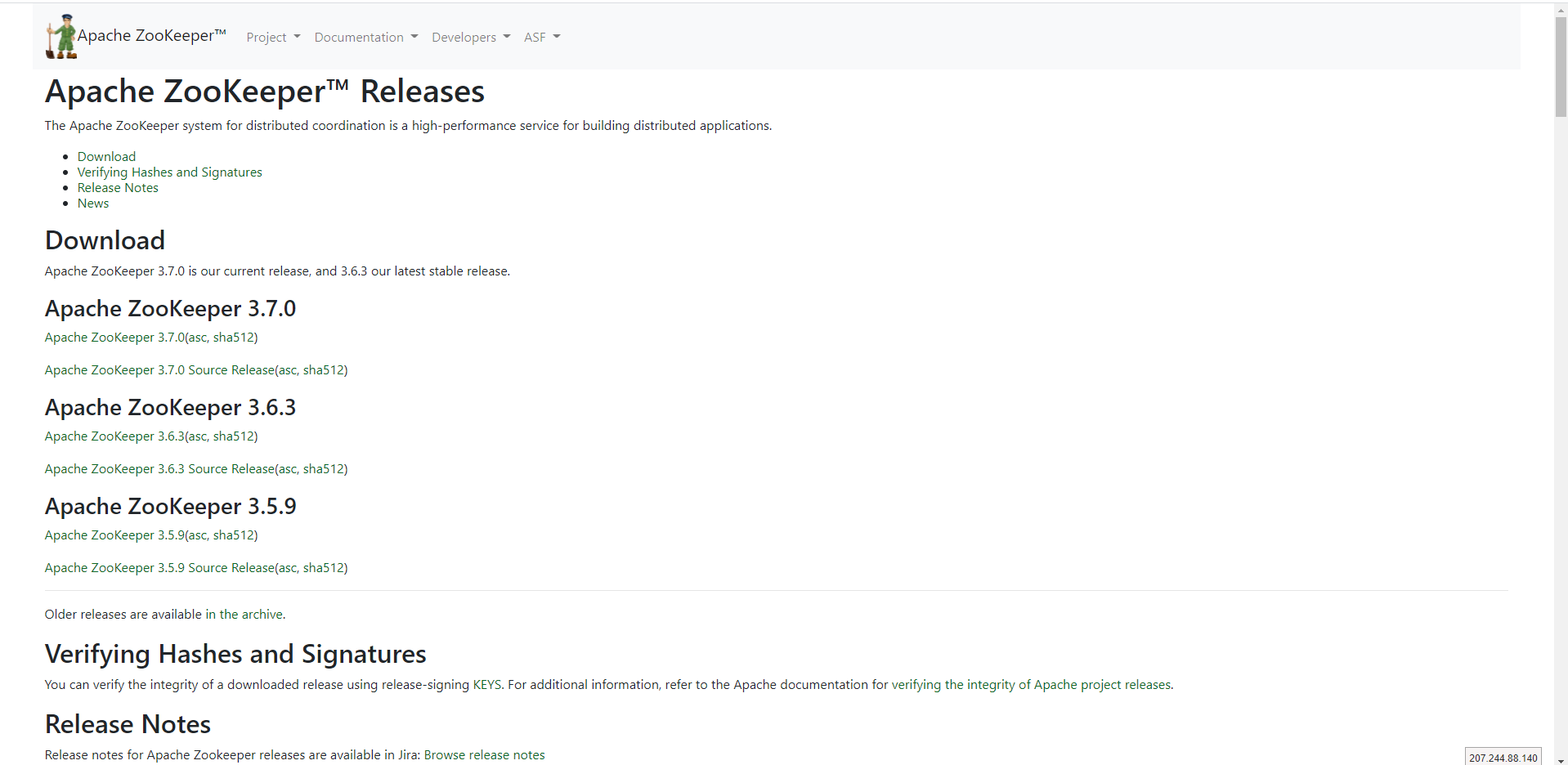
Task: Open sha512 link for 3.7.0 Source Release
Action: 323,369
